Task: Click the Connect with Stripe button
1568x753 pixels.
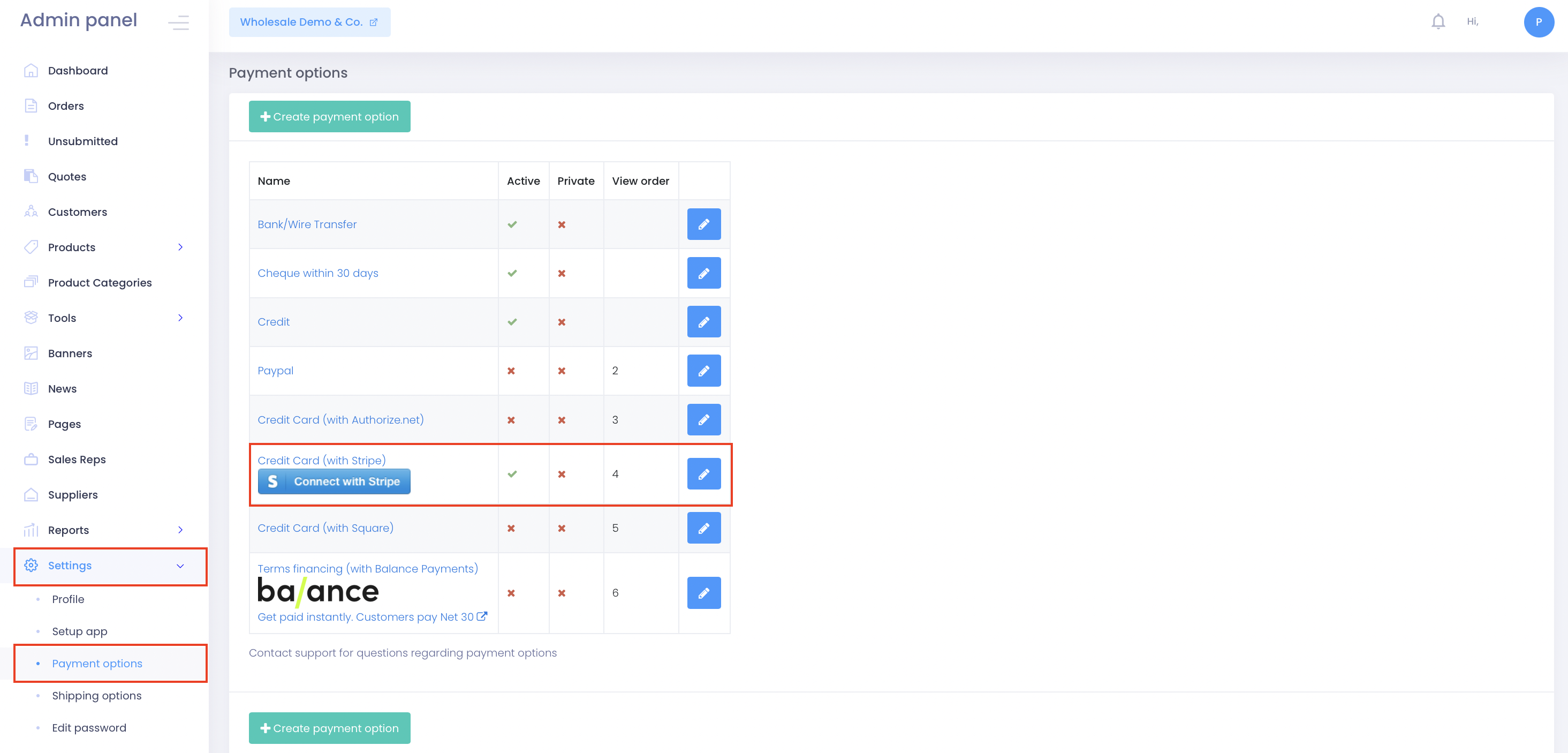Action: tap(334, 481)
